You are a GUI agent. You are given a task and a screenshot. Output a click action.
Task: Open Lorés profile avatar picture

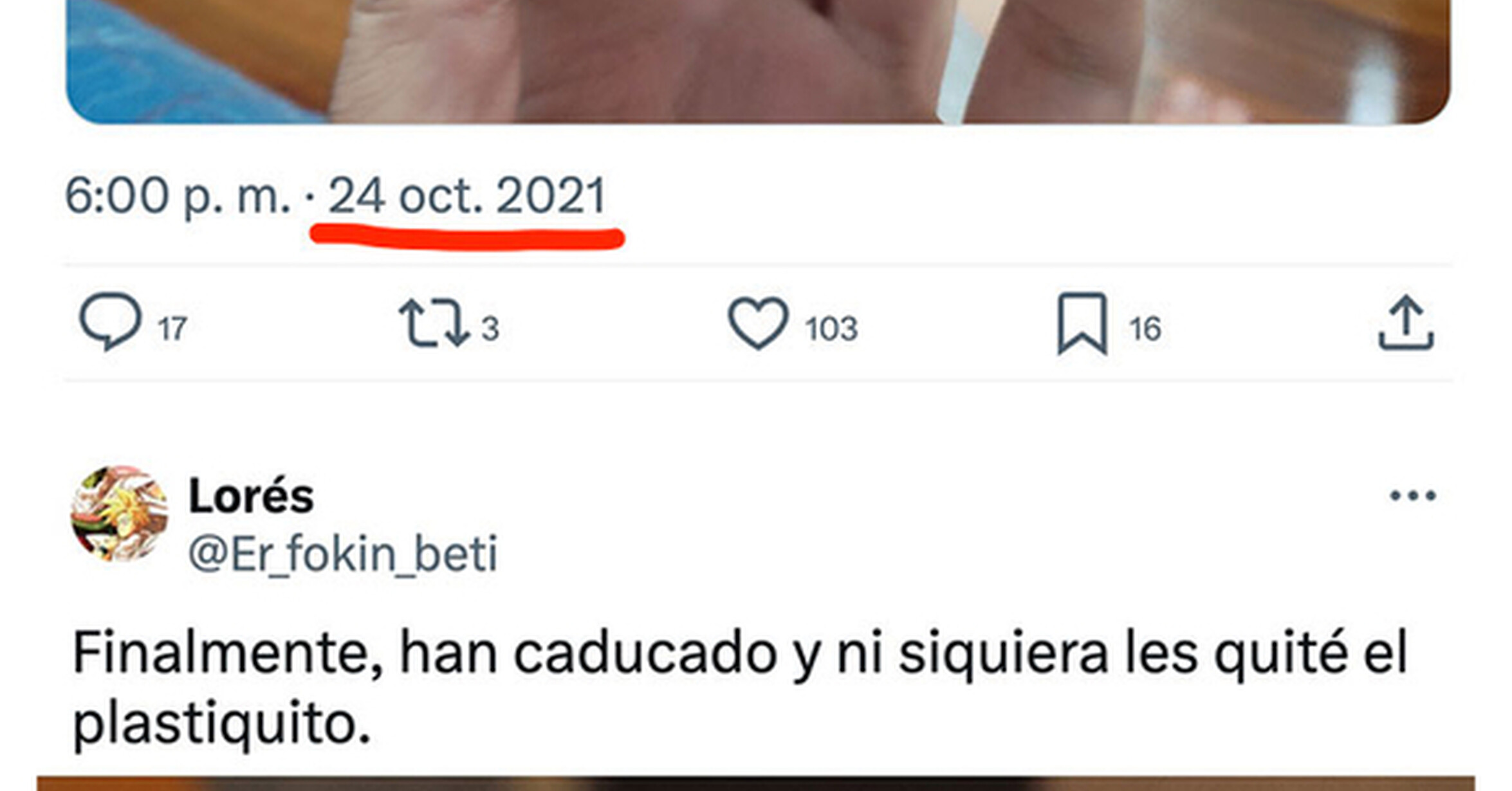[x=119, y=514]
